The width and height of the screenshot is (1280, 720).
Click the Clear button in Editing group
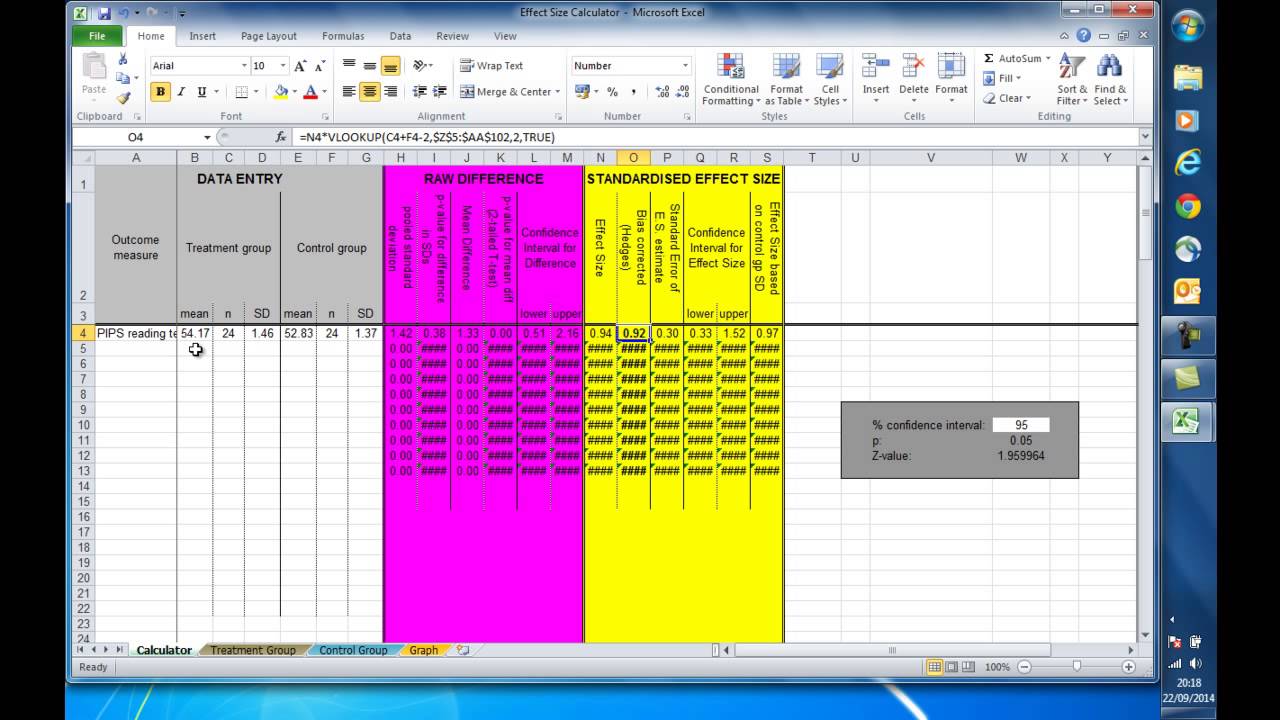1006,98
